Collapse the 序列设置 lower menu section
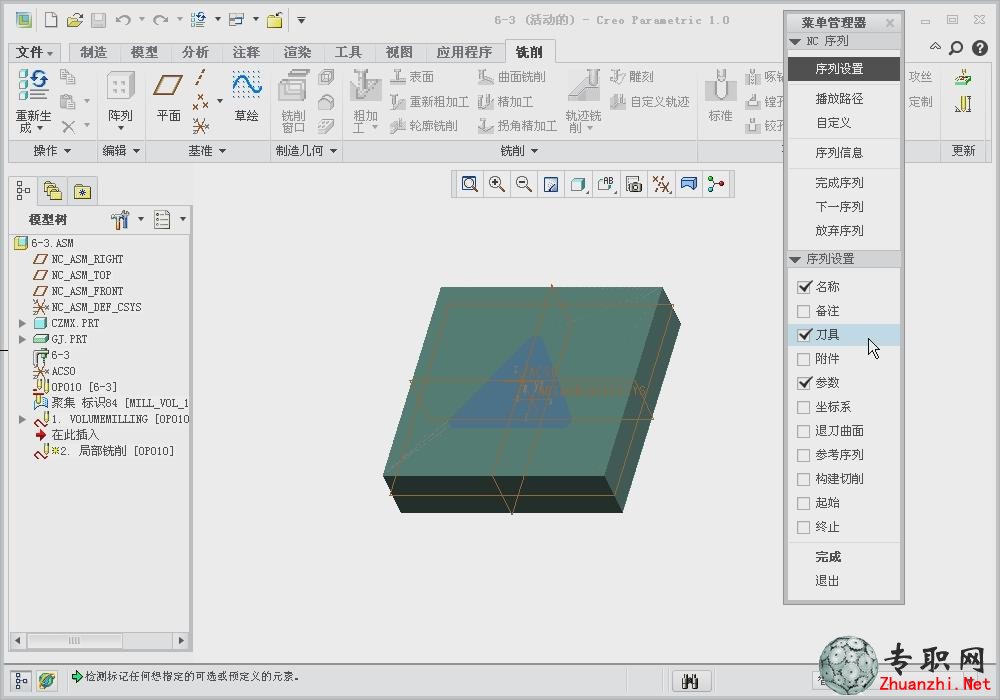 click(795, 259)
